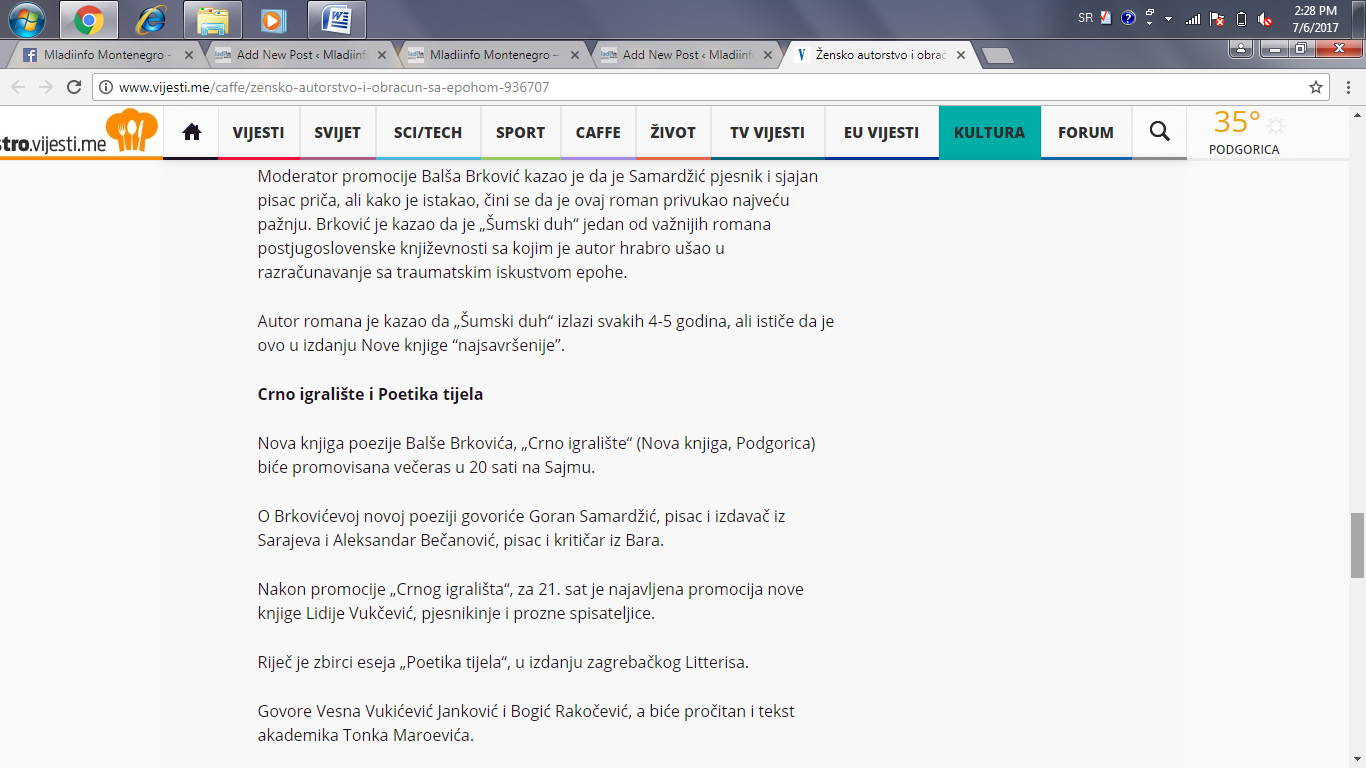Screen dimensions: 1366x768
Task: Open Microsoft Word from the taskbar
Action: 336,19
